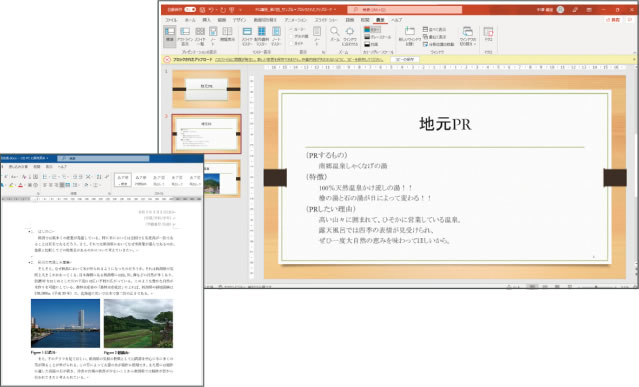Click the highlight color icon in Word
Screen dimensions: 639x387
click(11, 185)
